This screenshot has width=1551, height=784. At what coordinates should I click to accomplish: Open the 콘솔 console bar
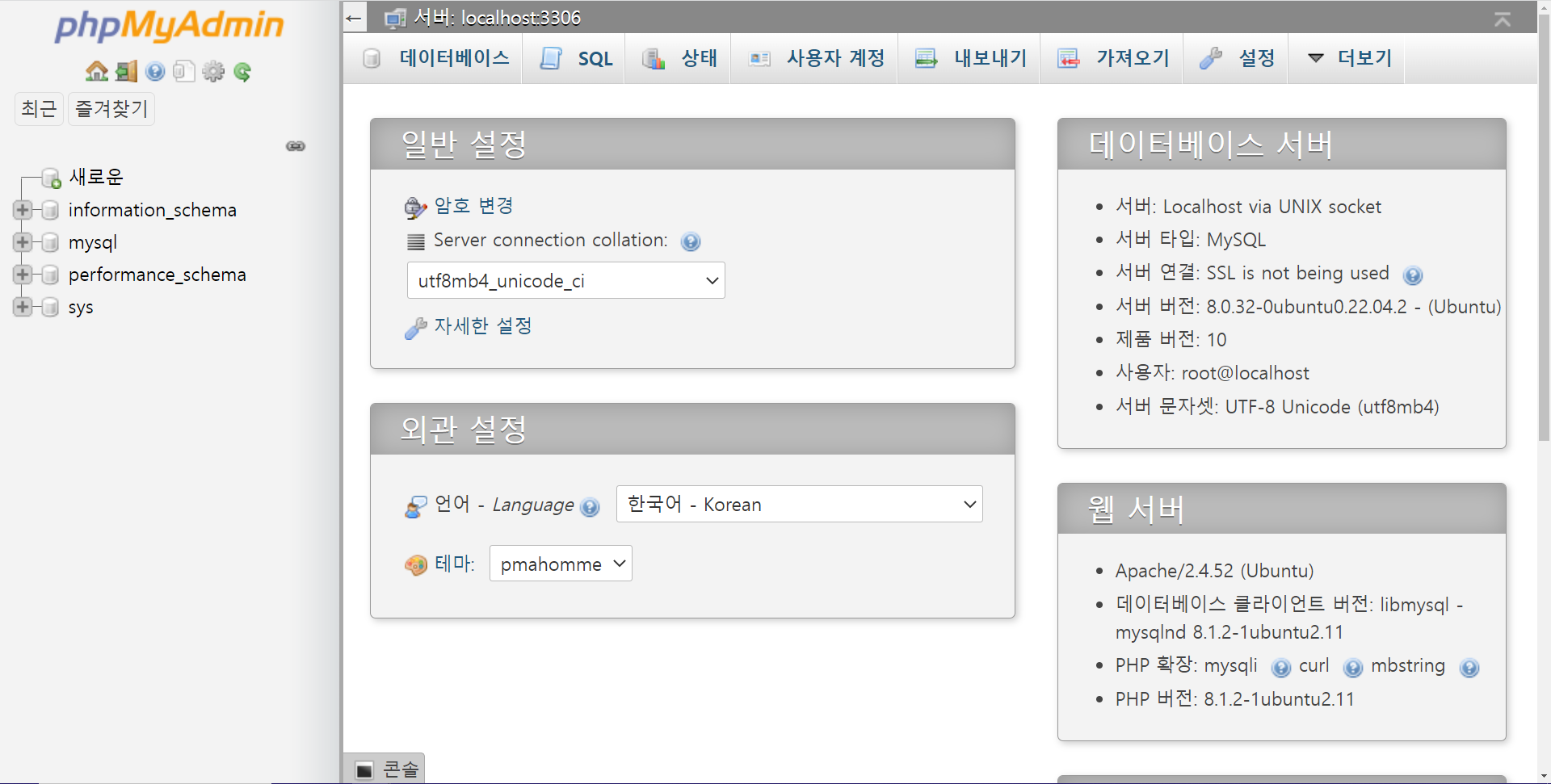(x=385, y=769)
